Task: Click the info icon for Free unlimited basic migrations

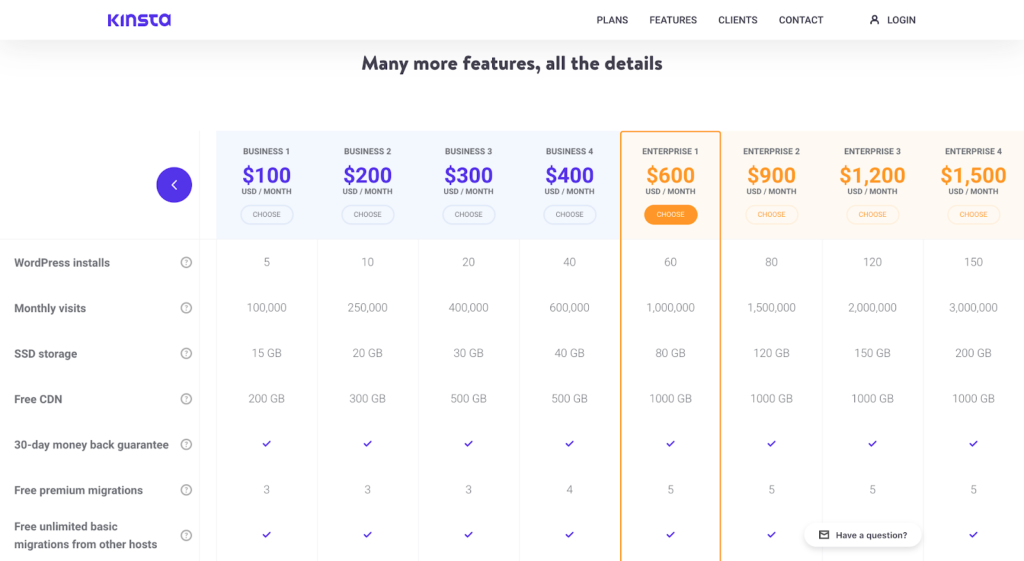Action: [x=186, y=535]
